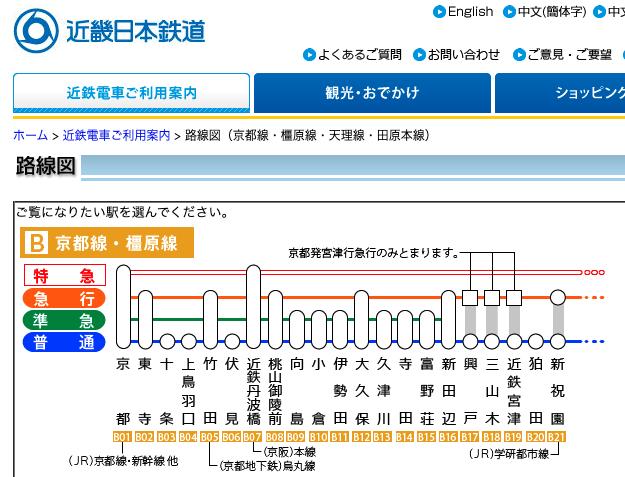Viewport: 625px width, 477px height.
Task: Click the 桃山御陵前 station name
Action: coord(275,391)
